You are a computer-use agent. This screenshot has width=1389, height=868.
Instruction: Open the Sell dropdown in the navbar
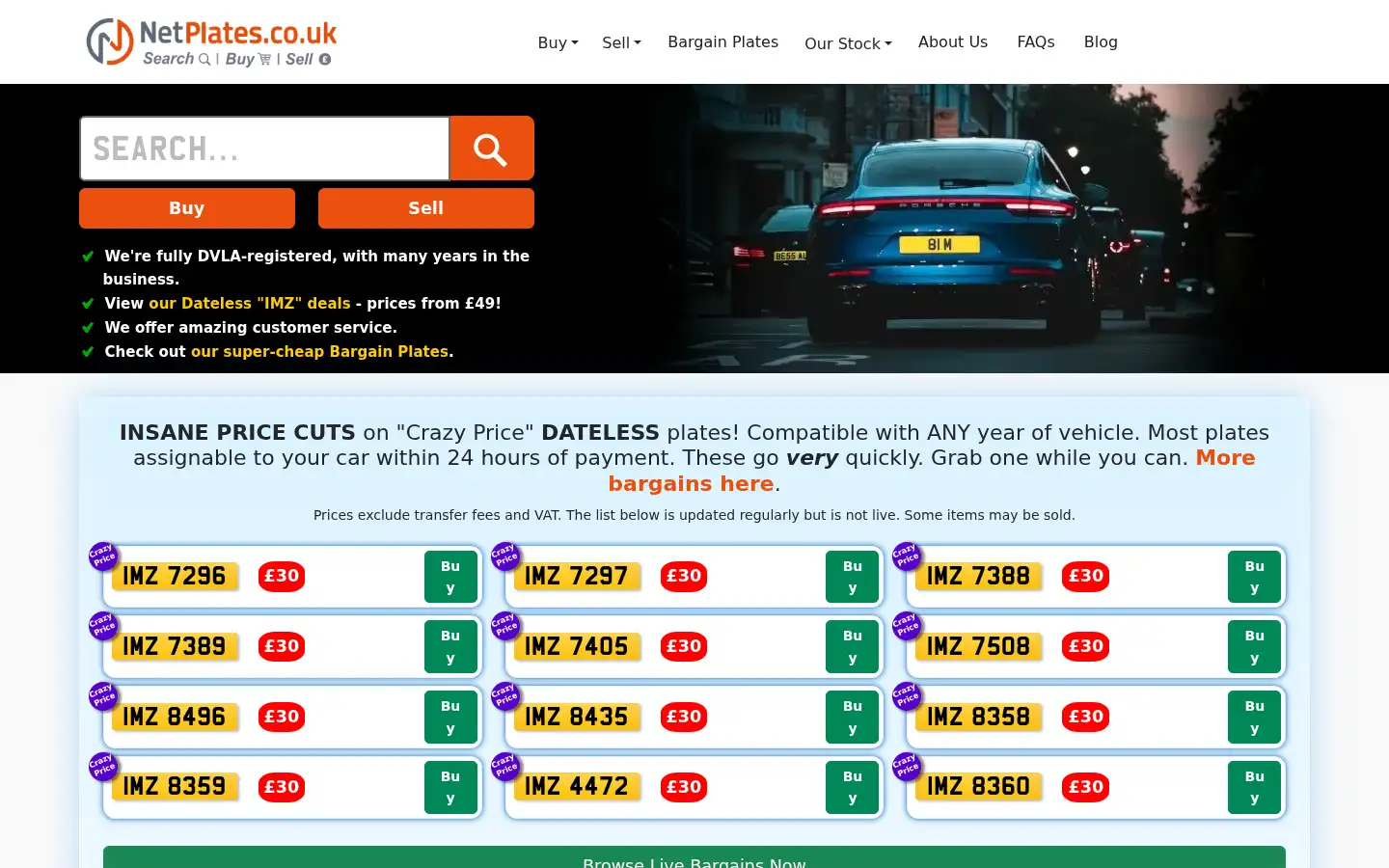621,42
